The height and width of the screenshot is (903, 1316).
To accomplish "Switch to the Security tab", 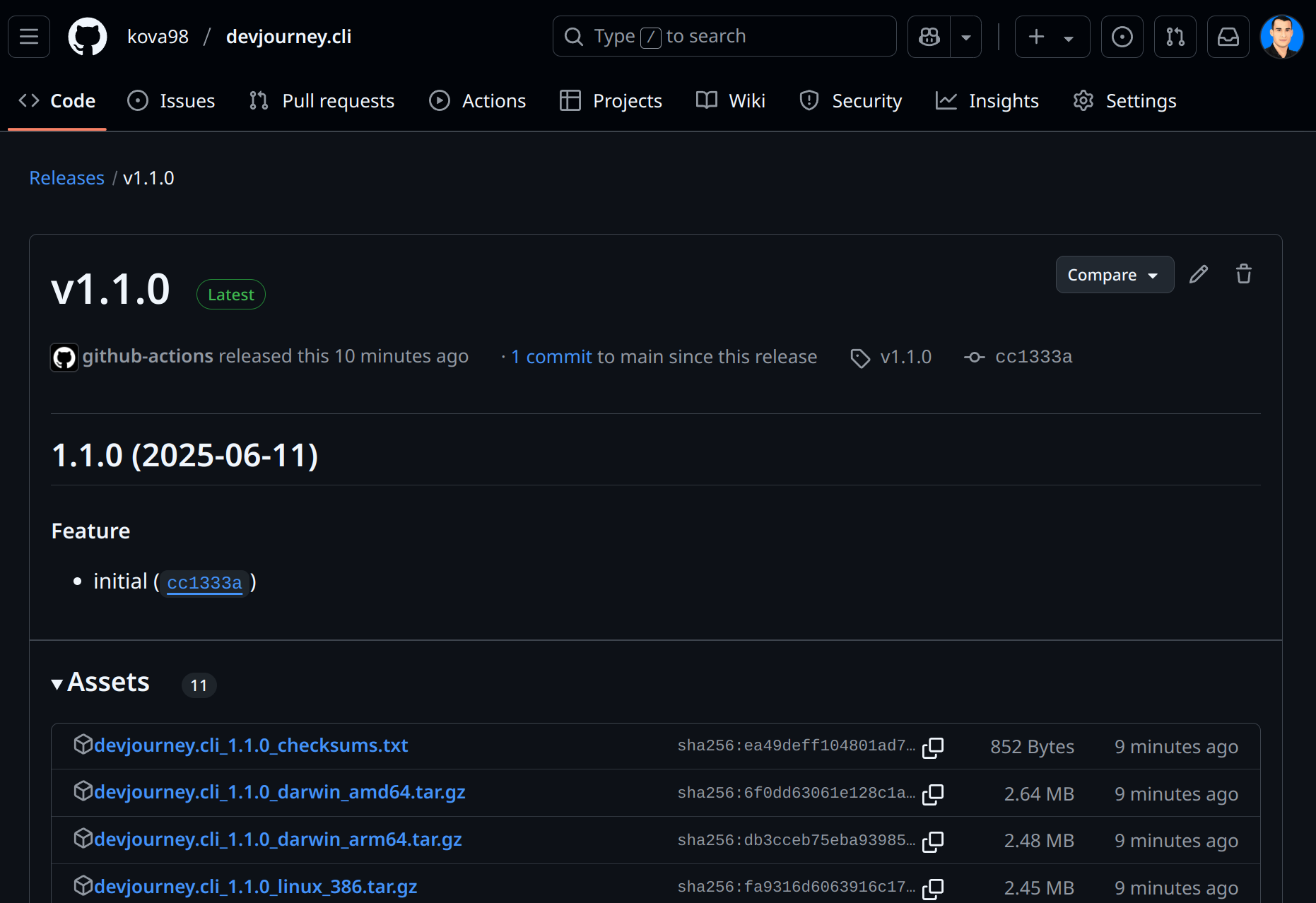I will [x=851, y=101].
